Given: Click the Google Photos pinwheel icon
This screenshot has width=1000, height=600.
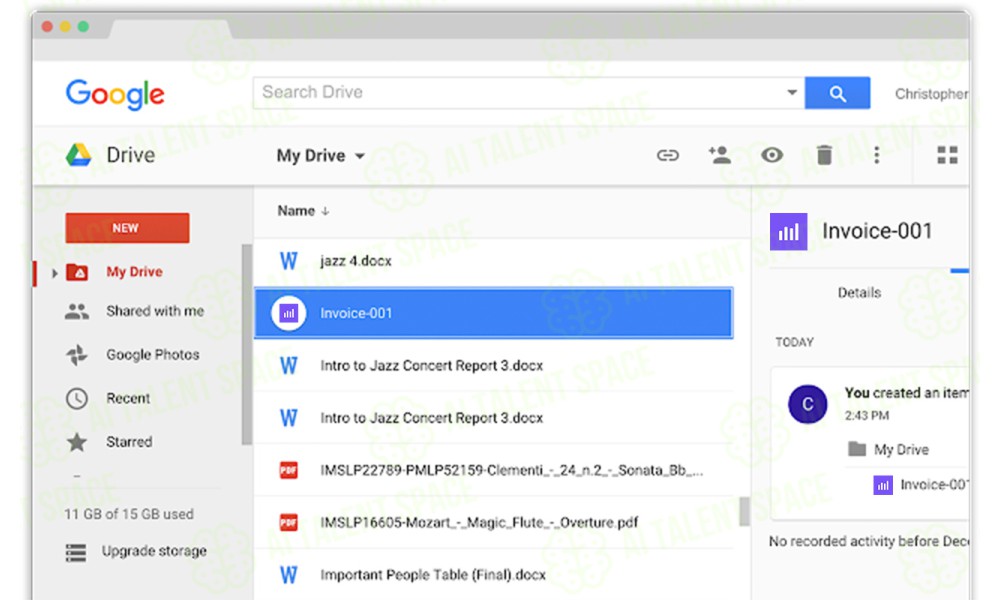Looking at the screenshot, I should [x=77, y=355].
